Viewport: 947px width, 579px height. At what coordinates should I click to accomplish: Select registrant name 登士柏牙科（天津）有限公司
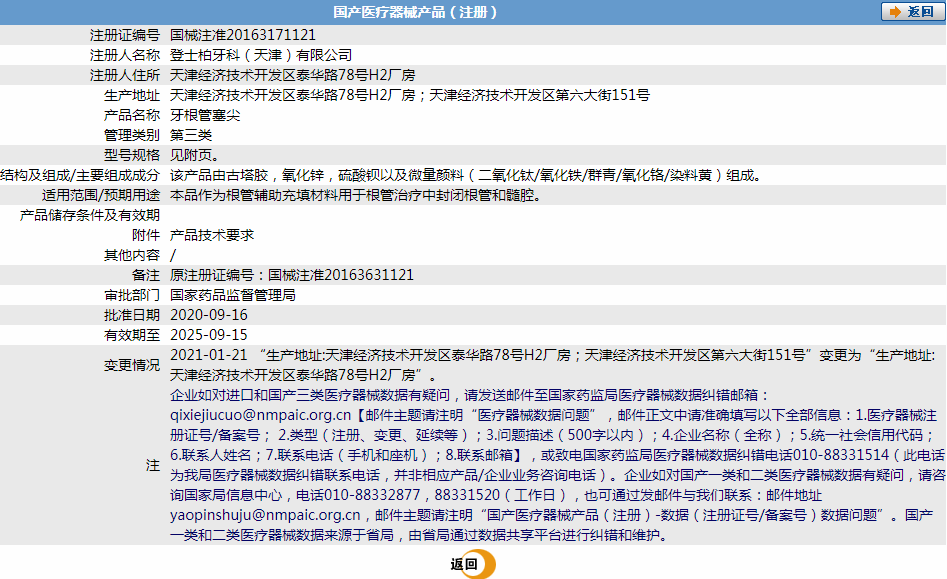click(261, 55)
